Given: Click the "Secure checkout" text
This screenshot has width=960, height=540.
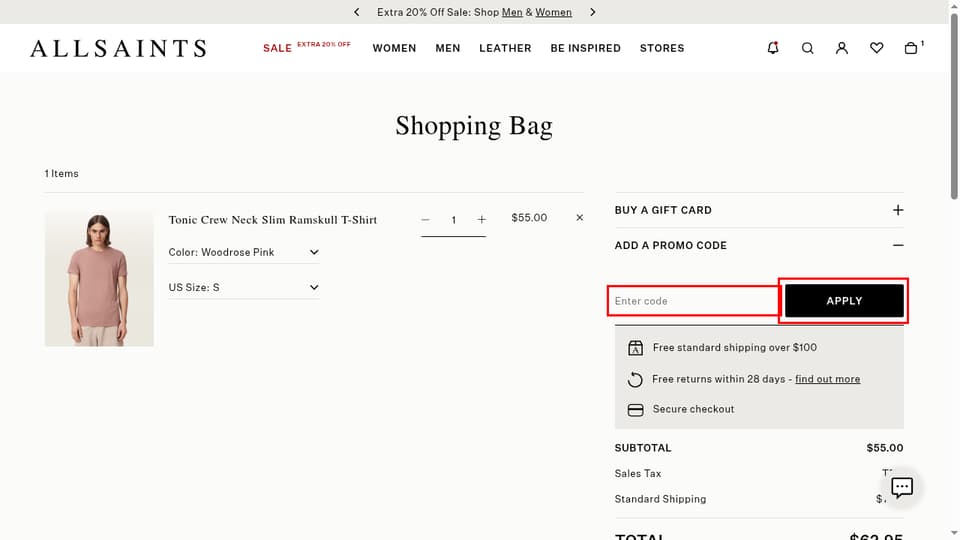Looking at the screenshot, I should coord(693,409).
